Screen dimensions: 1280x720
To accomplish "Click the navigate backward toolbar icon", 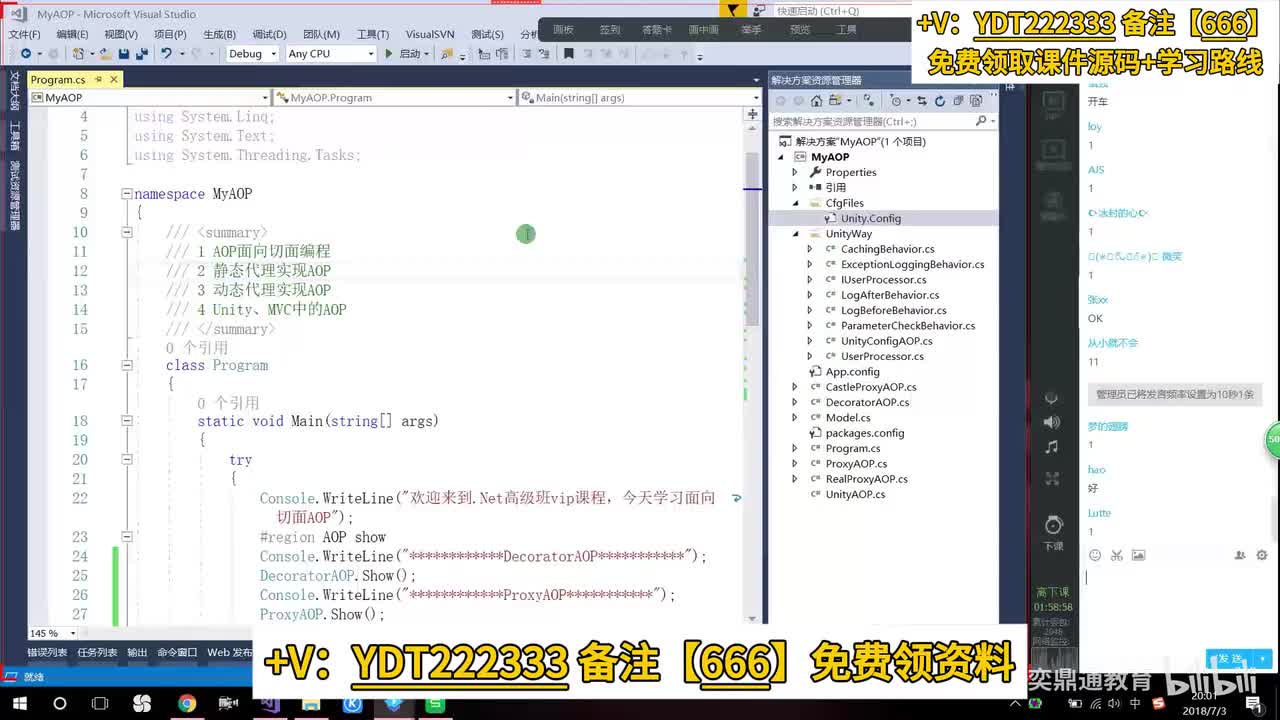I will pos(25,54).
